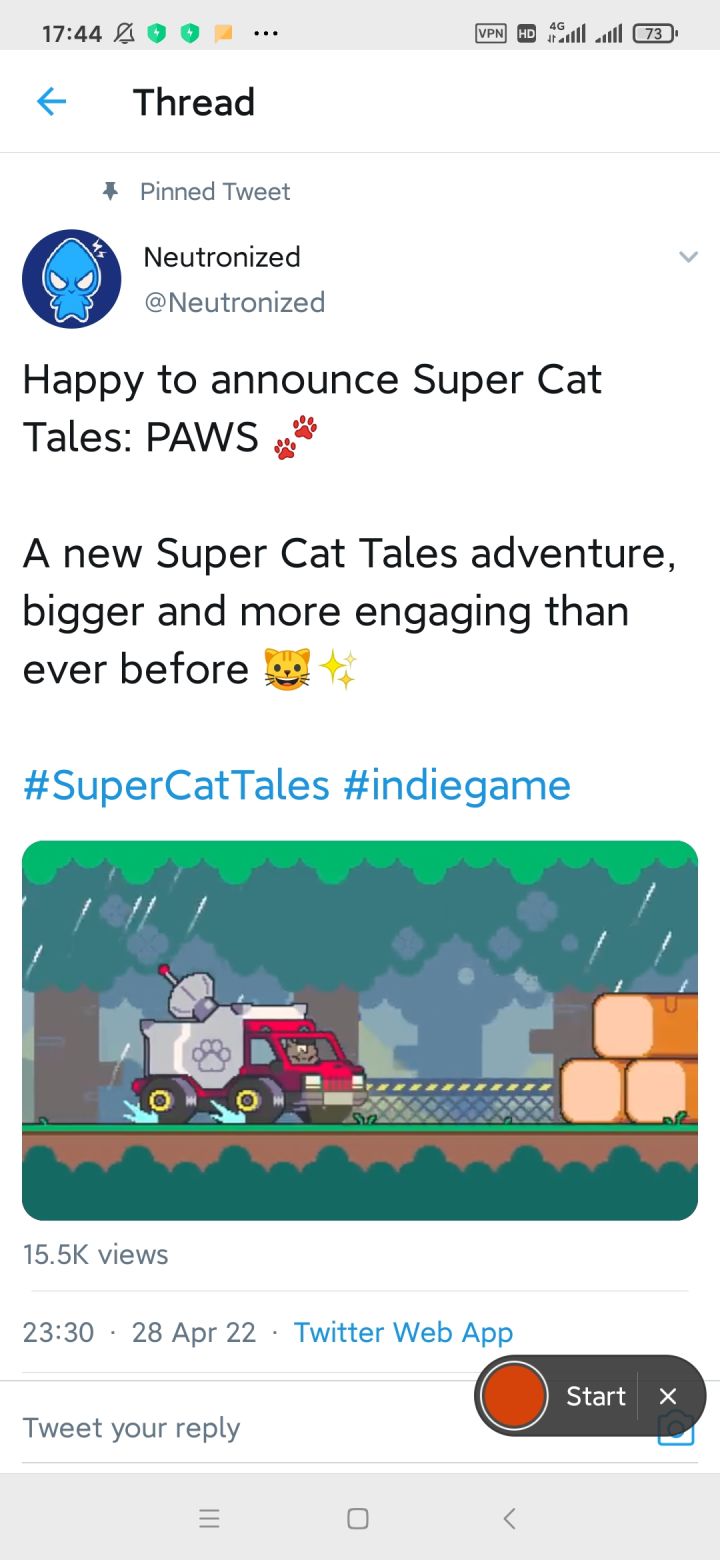
Task: Tap the Neutronized display name
Action: pyautogui.click(x=222, y=257)
